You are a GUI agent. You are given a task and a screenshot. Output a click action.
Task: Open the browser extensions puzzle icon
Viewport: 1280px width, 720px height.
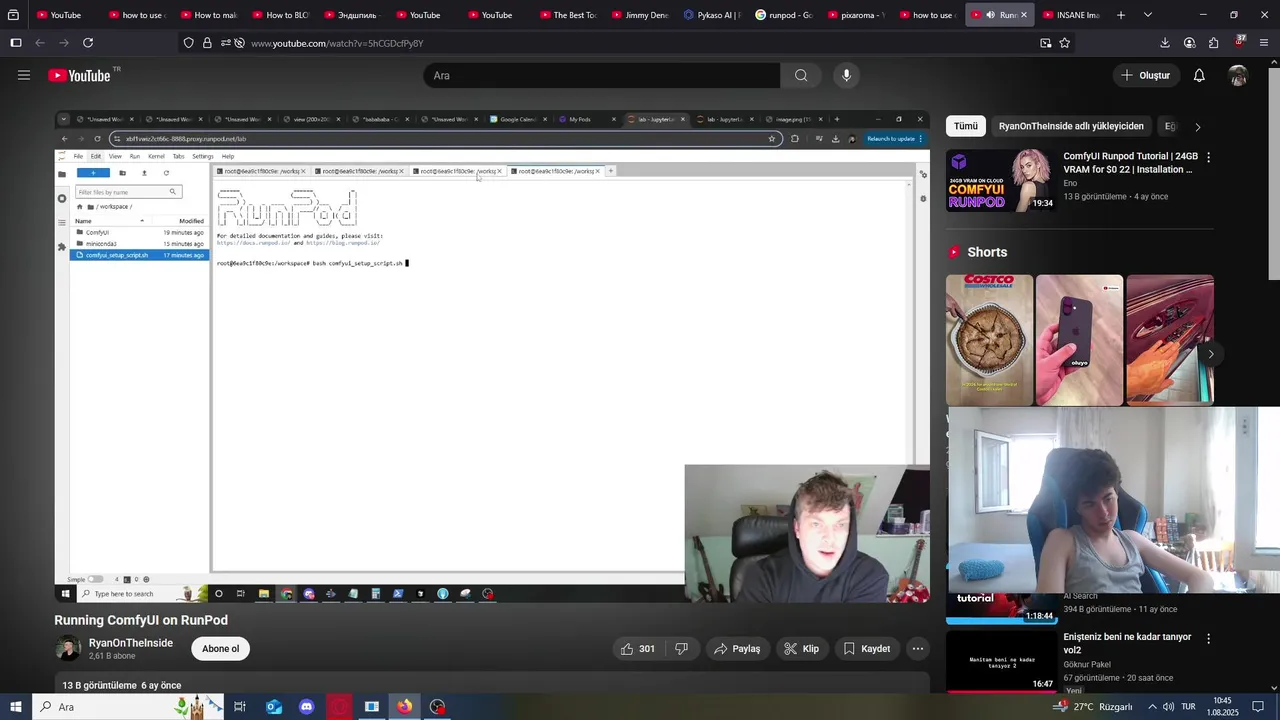[1213, 43]
